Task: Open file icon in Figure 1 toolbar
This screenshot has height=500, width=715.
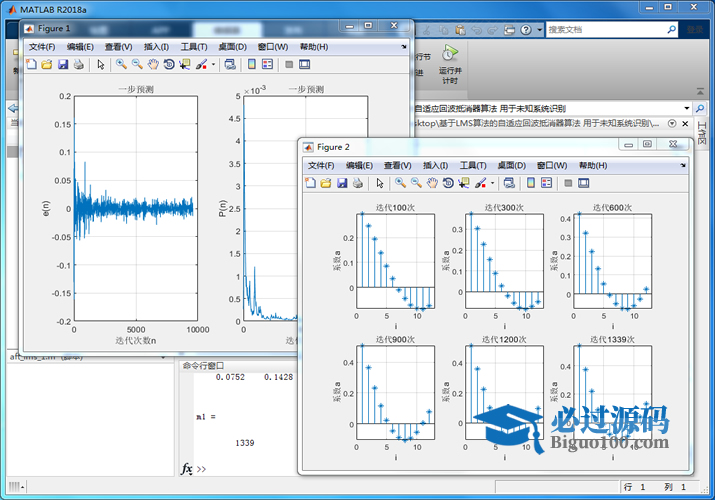Action: point(47,64)
